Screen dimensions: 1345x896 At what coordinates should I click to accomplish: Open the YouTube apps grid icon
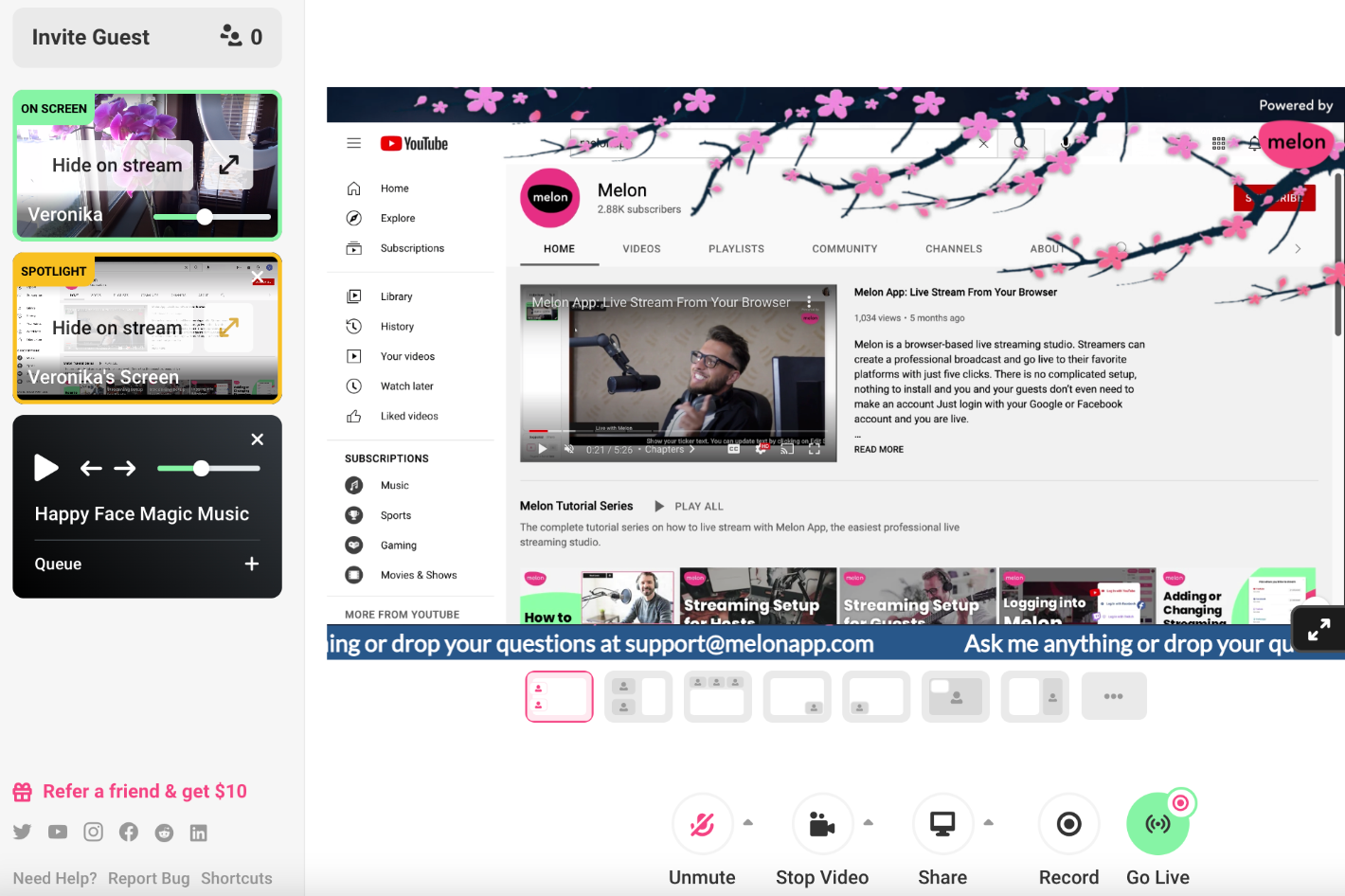pyautogui.click(x=1219, y=143)
